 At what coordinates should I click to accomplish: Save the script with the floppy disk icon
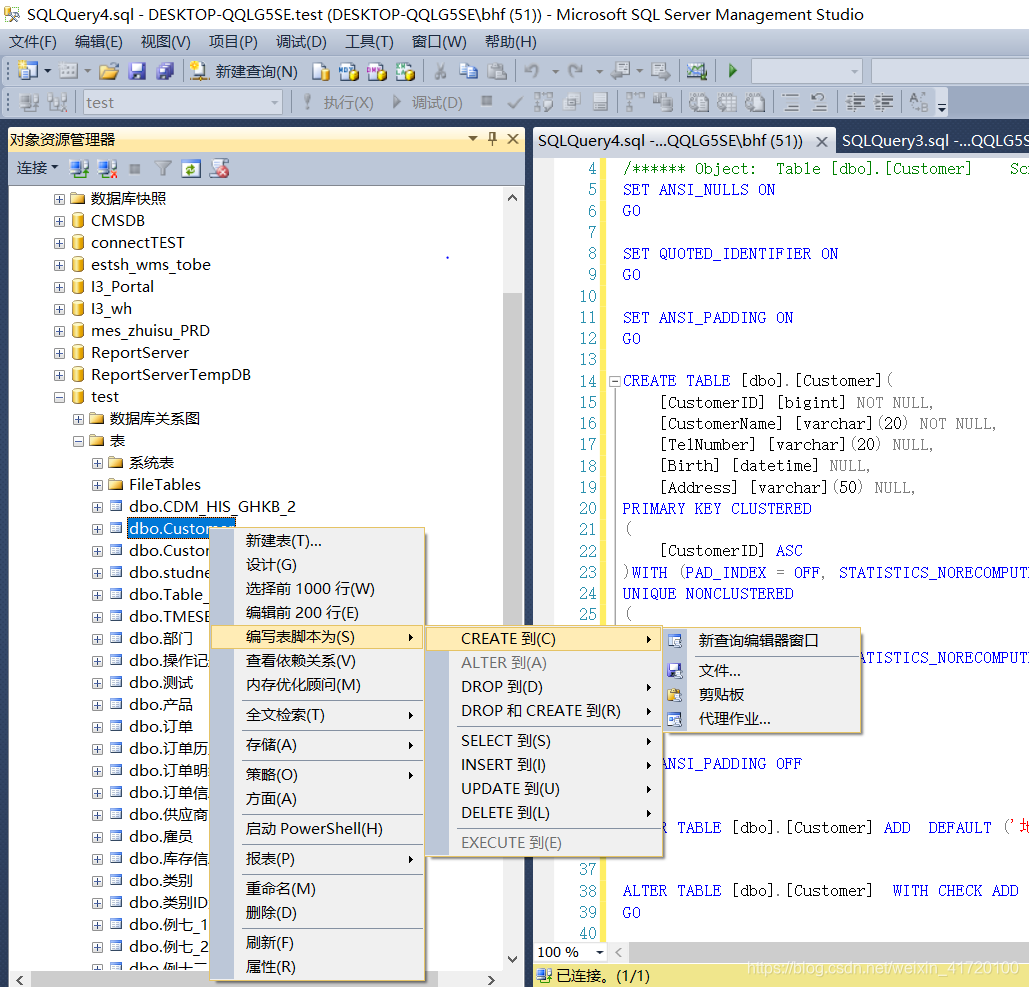(137, 71)
